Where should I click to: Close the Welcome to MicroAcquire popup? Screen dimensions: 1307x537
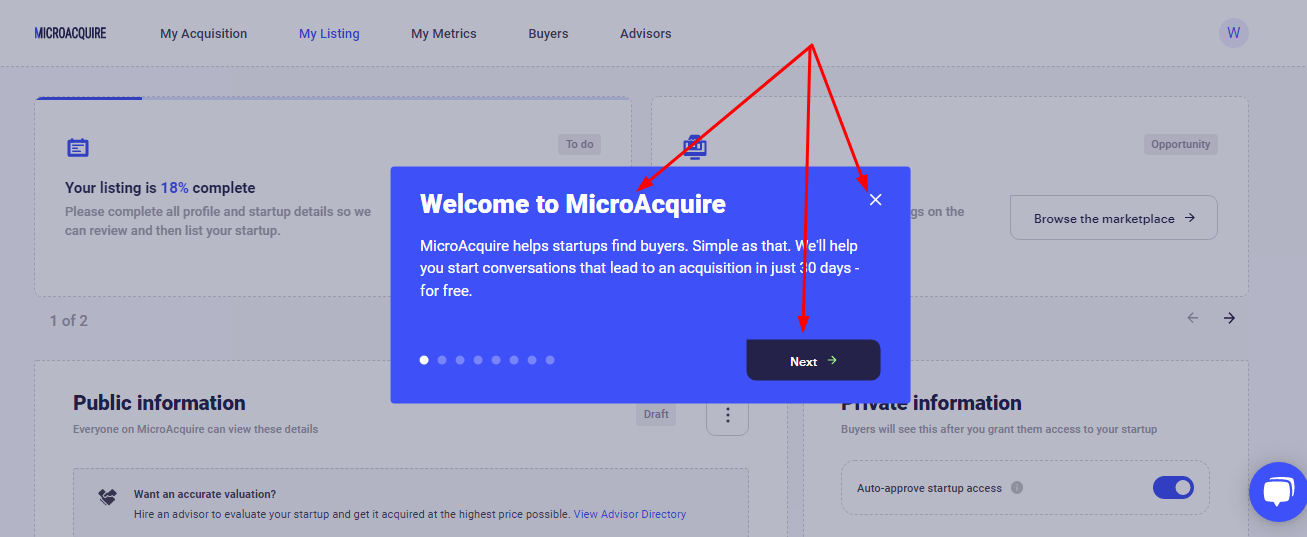pyautogui.click(x=876, y=200)
